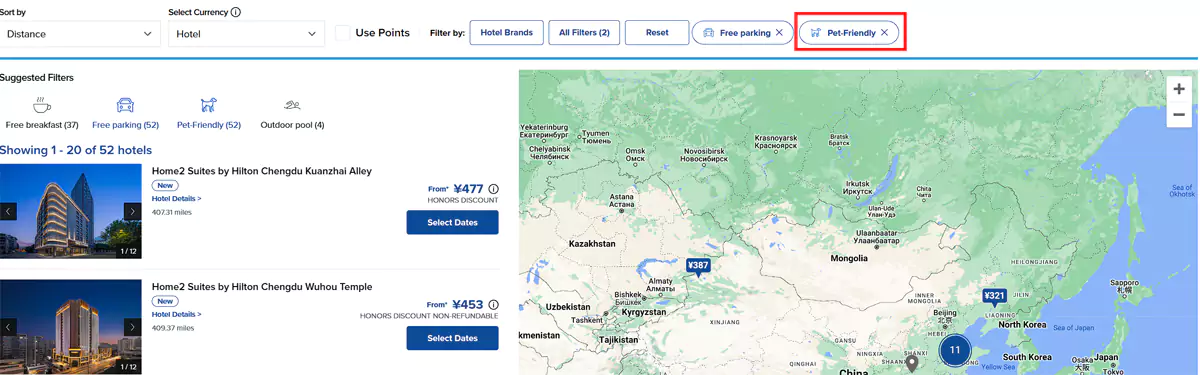Remove the Pet-Friendly filter chip
Viewport: 1200px width, 375px height.
pyautogui.click(x=884, y=33)
